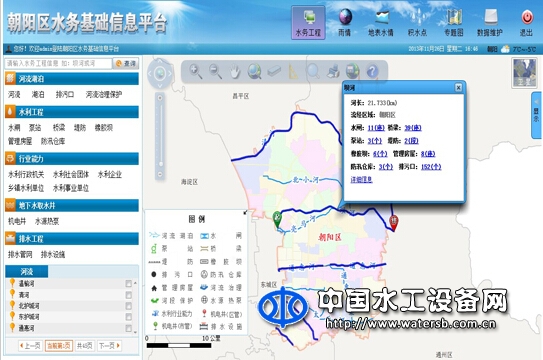The image size is (543, 360).
Task: Open the 专题图 top menu
Action: pyautogui.click(x=454, y=23)
